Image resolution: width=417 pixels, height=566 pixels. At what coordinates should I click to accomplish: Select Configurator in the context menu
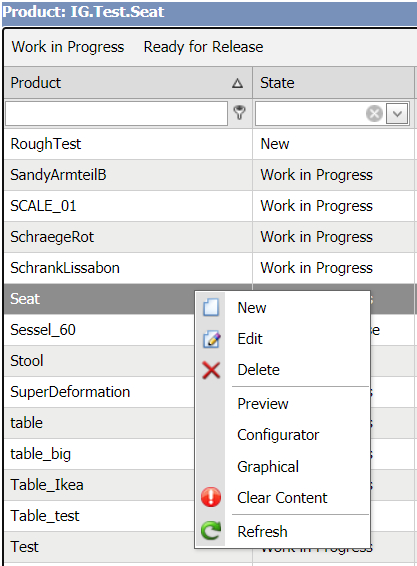click(278, 435)
